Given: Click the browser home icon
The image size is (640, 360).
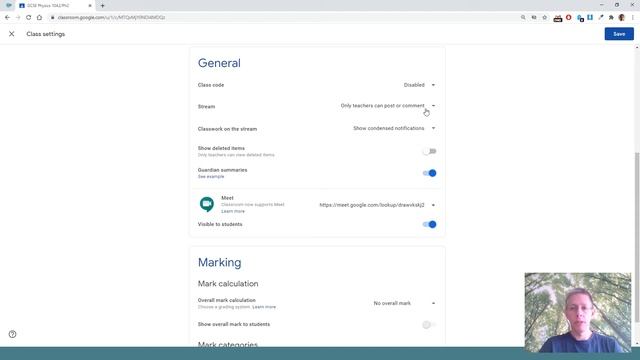Looking at the screenshot, I should click(39, 18).
